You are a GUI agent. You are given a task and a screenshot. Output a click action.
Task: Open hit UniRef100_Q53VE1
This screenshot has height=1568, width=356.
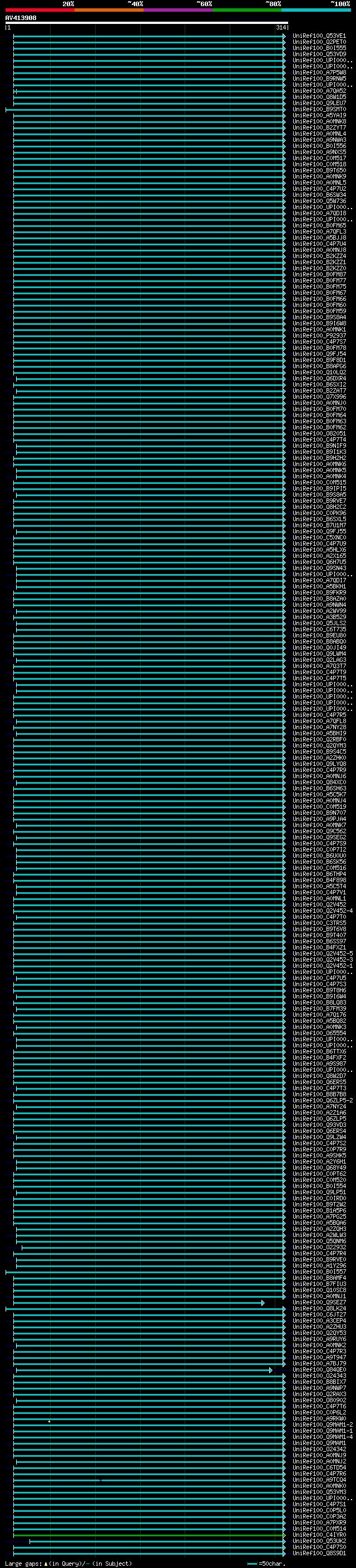[x=319, y=36]
